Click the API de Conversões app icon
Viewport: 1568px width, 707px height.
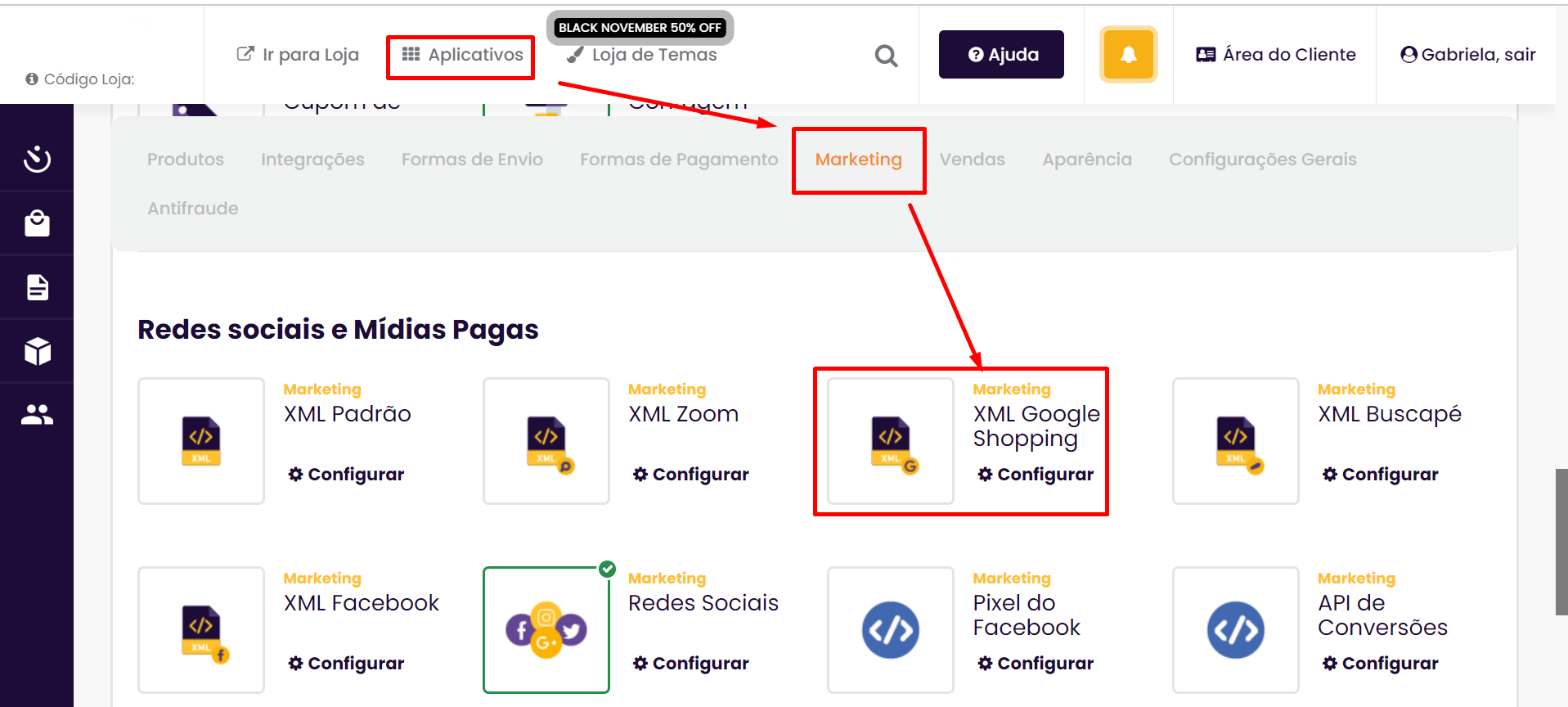click(1236, 630)
